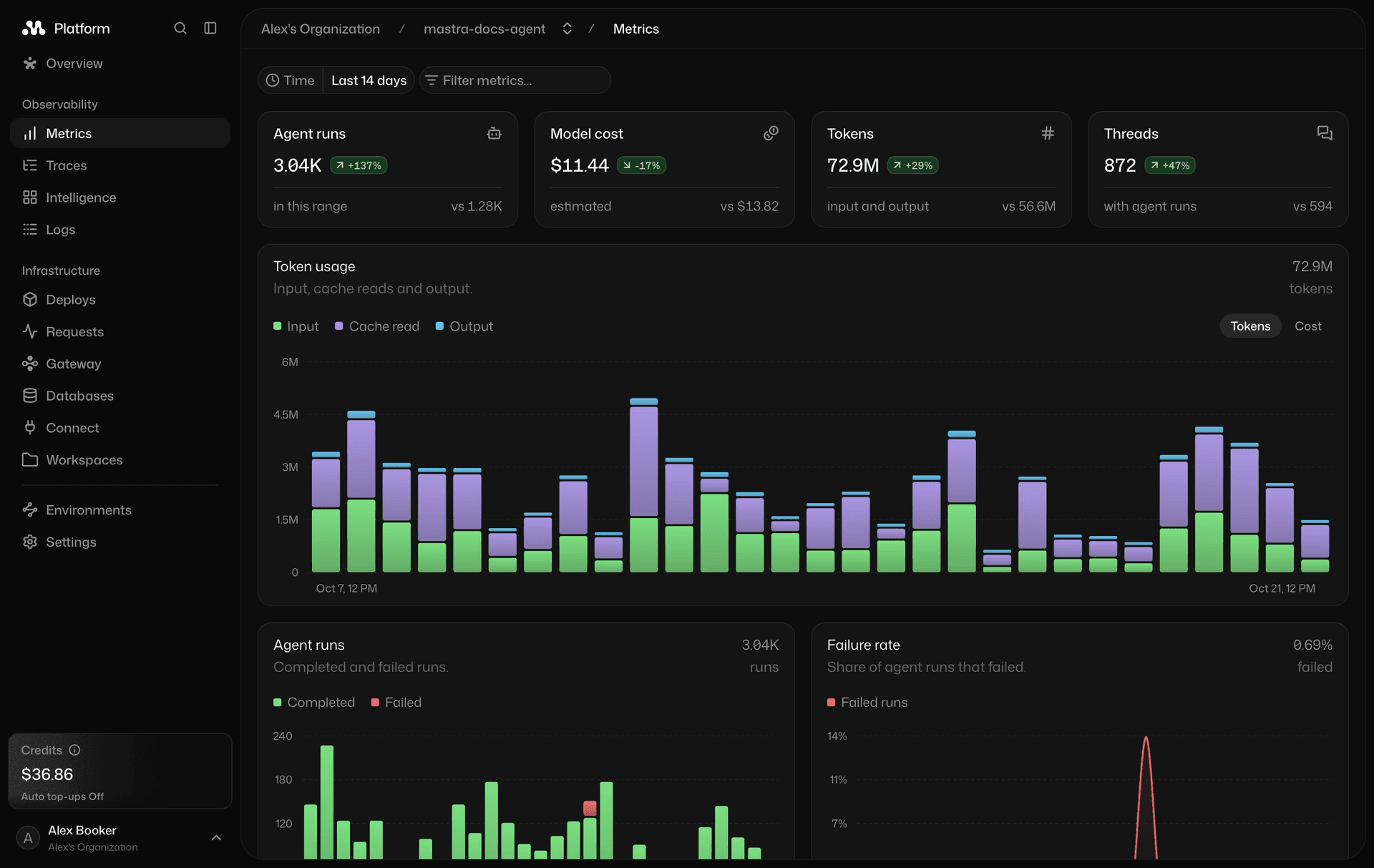Open the Credits balance card $36.86
1374x868 pixels.
(x=120, y=771)
